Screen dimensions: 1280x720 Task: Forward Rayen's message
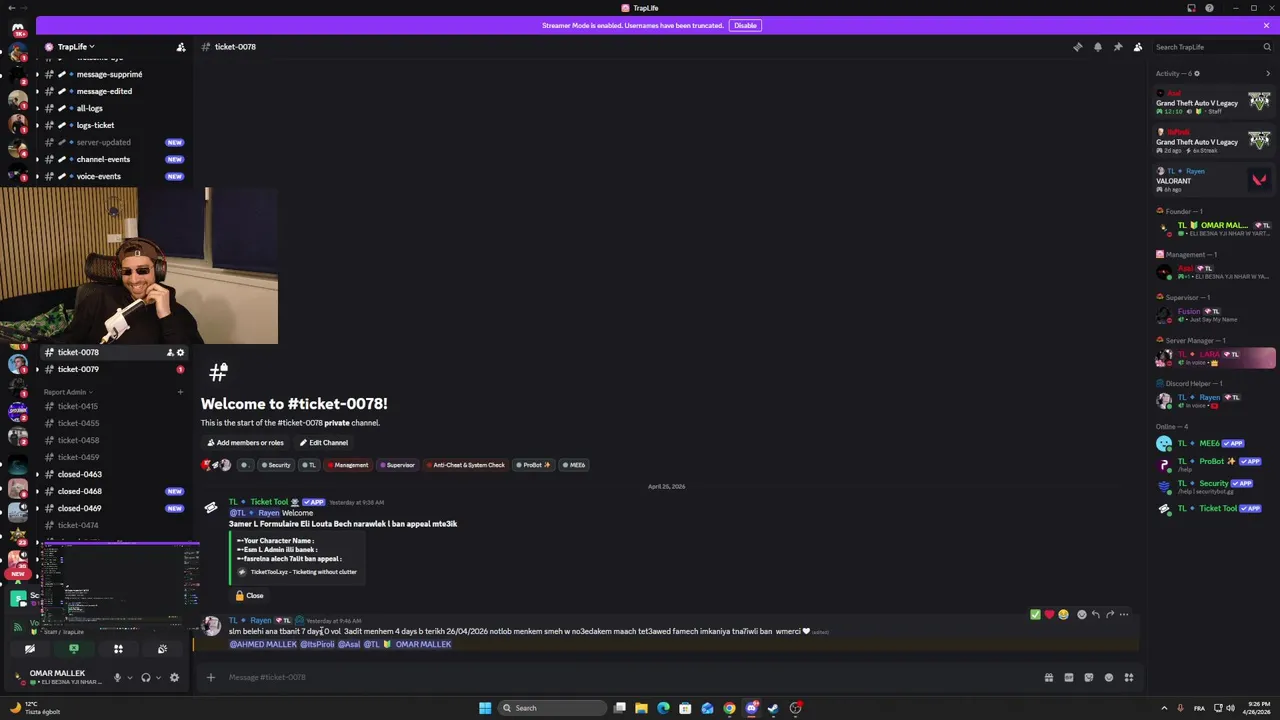coord(1109,614)
